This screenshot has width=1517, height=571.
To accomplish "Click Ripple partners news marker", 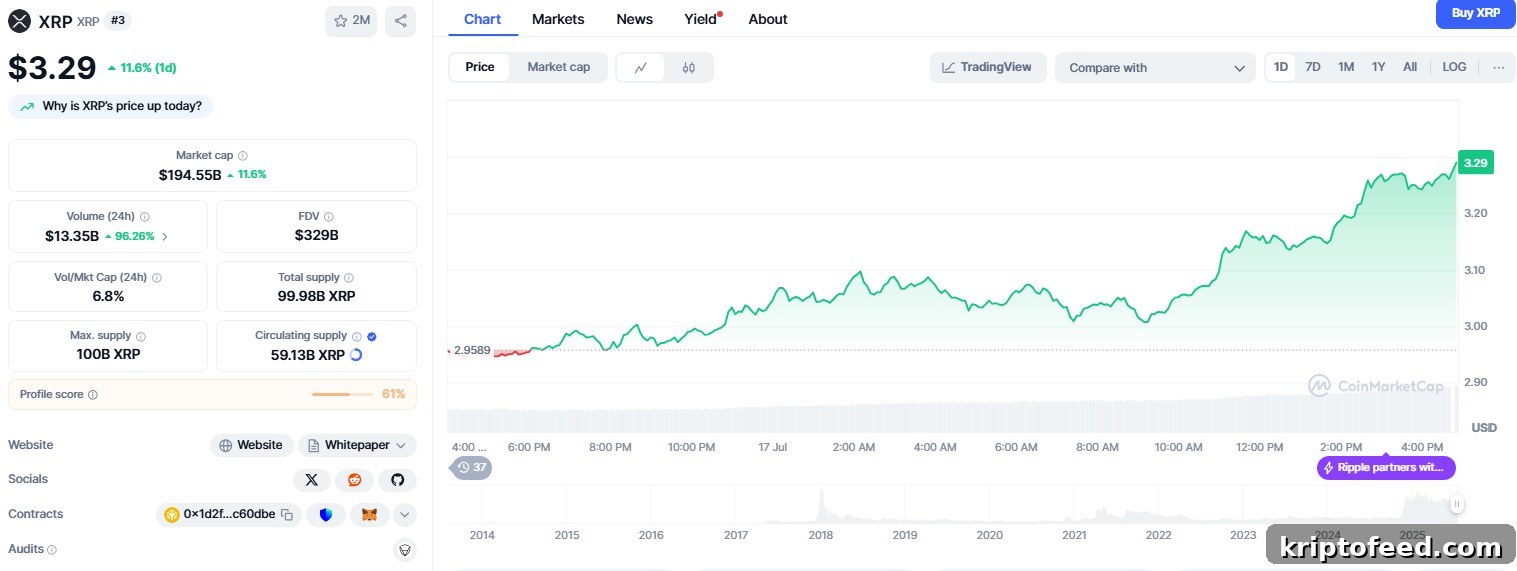I will point(1386,468).
